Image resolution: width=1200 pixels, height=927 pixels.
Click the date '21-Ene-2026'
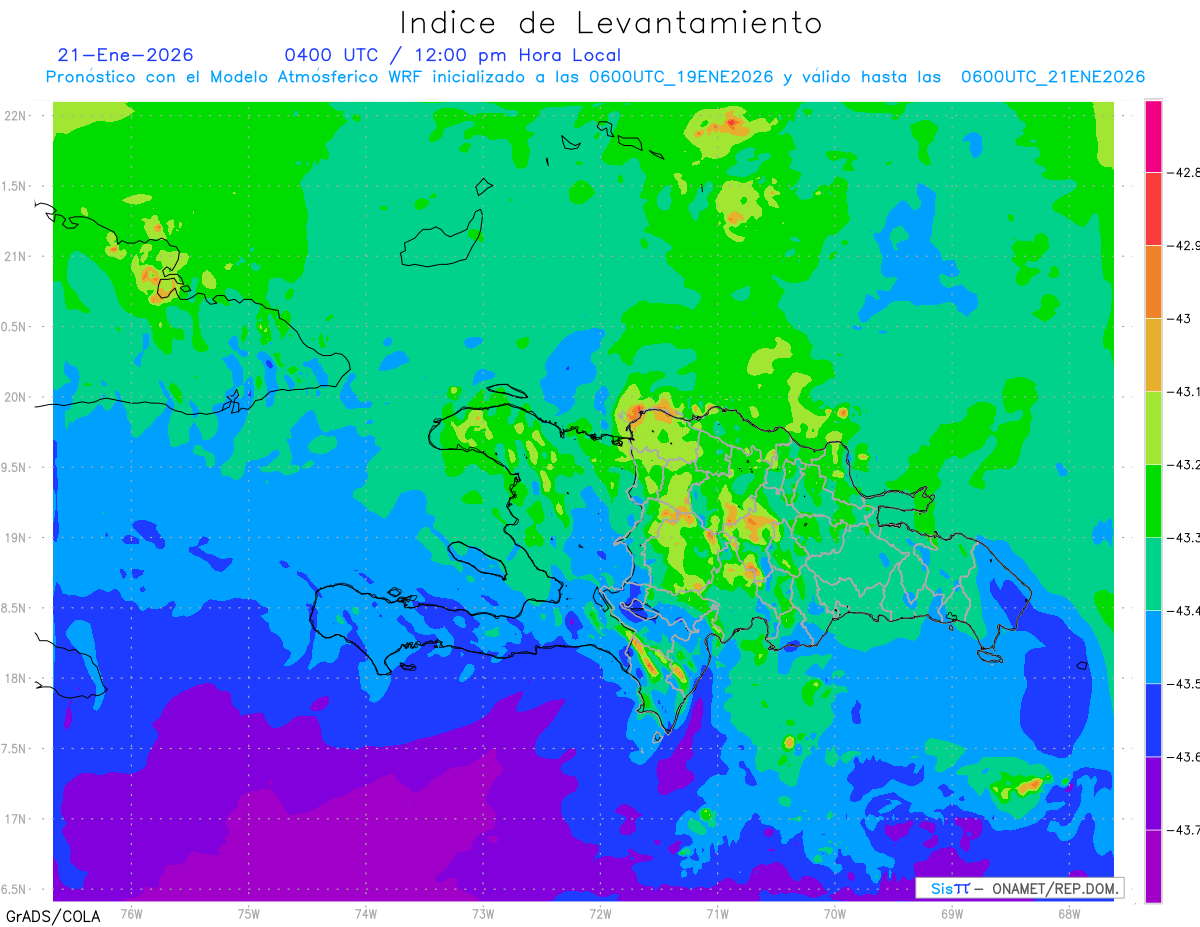tap(126, 55)
